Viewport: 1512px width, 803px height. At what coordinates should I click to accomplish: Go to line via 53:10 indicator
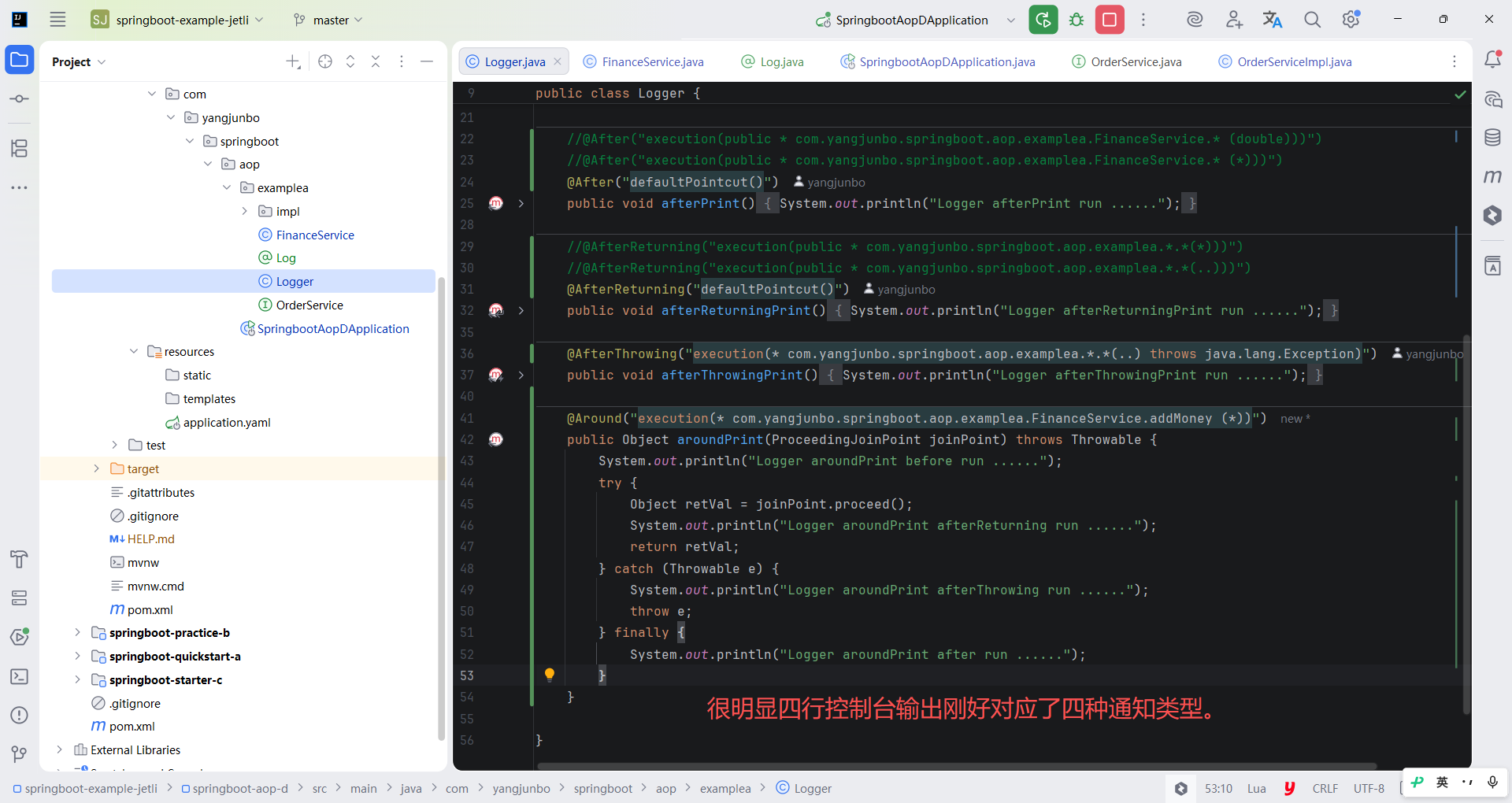point(1218,788)
